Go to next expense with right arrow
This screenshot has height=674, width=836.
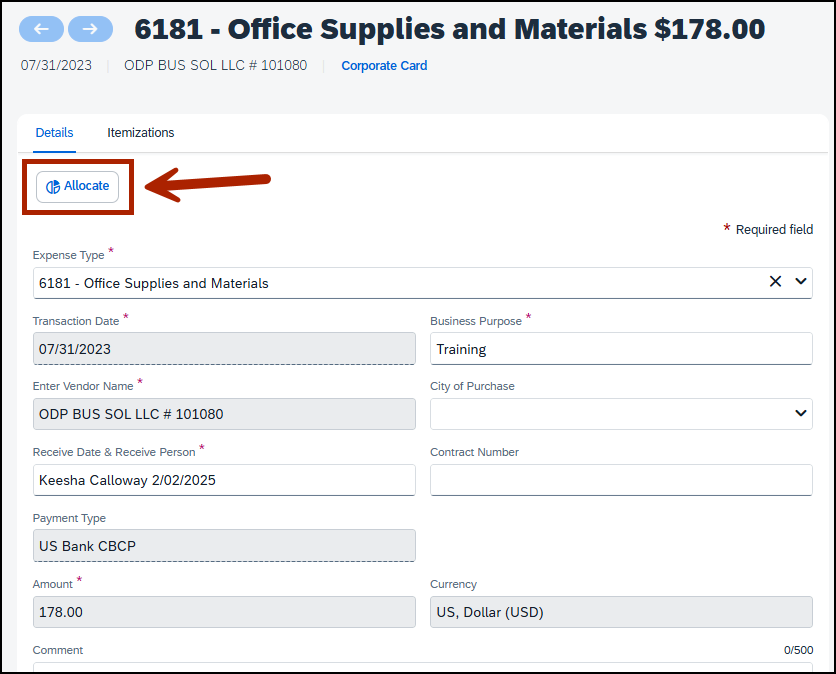coord(90,29)
